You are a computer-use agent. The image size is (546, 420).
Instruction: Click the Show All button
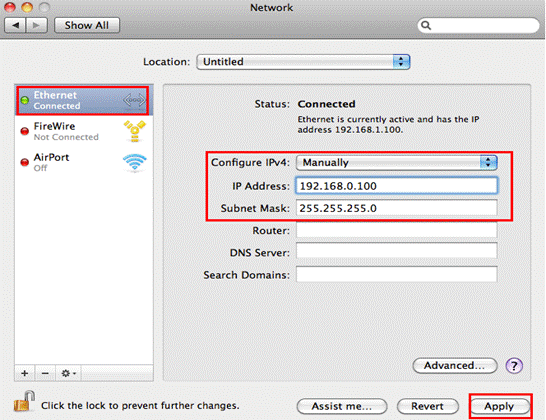(87, 25)
